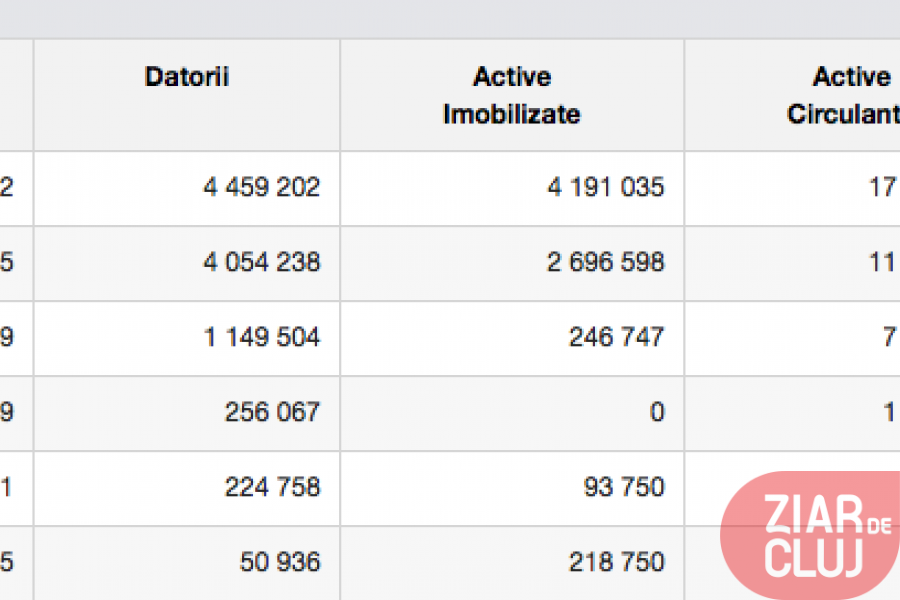
Task: Click the Active Imobilizate column header
Action: coord(511,95)
